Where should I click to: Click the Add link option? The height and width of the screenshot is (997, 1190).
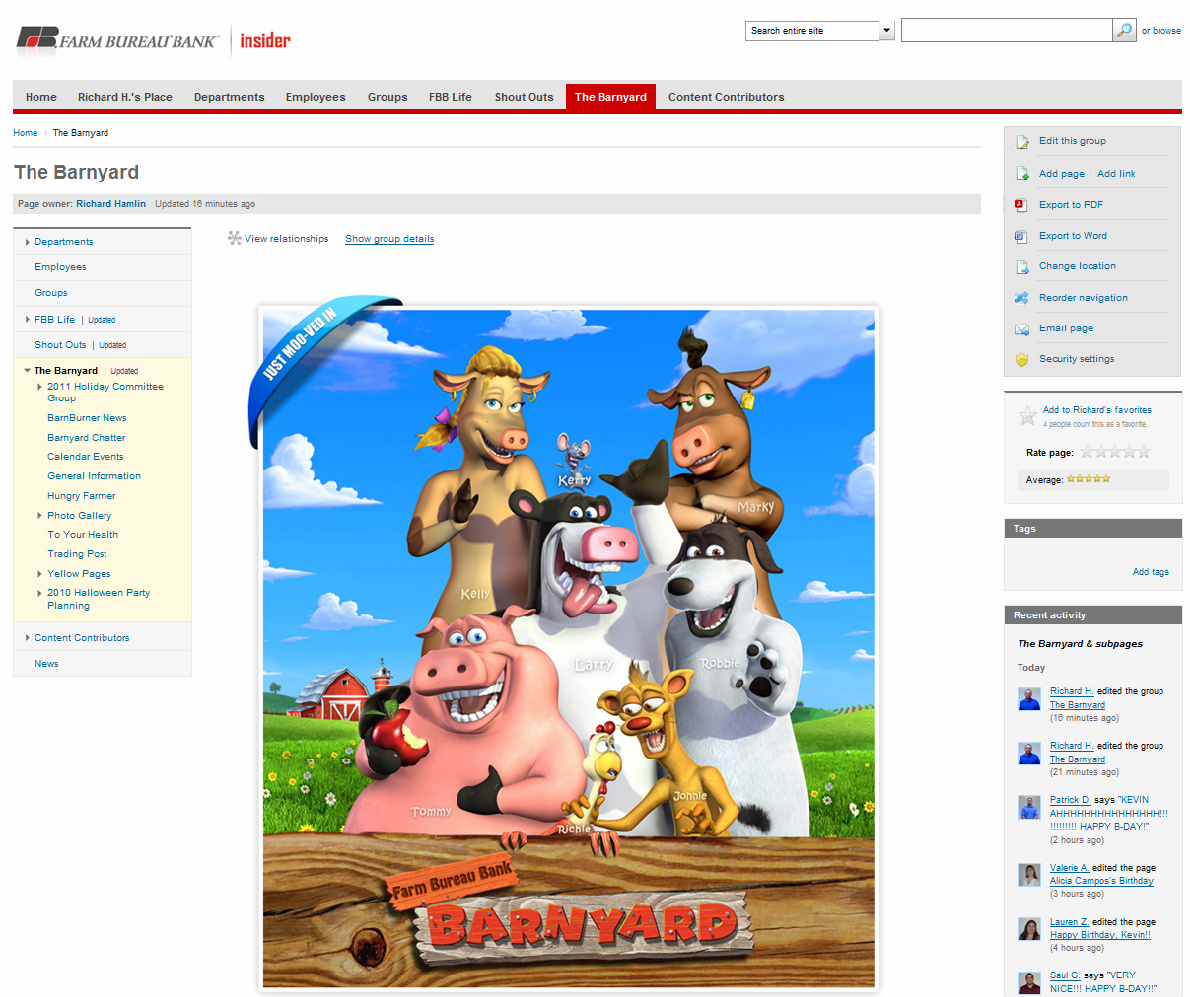click(x=1116, y=174)
